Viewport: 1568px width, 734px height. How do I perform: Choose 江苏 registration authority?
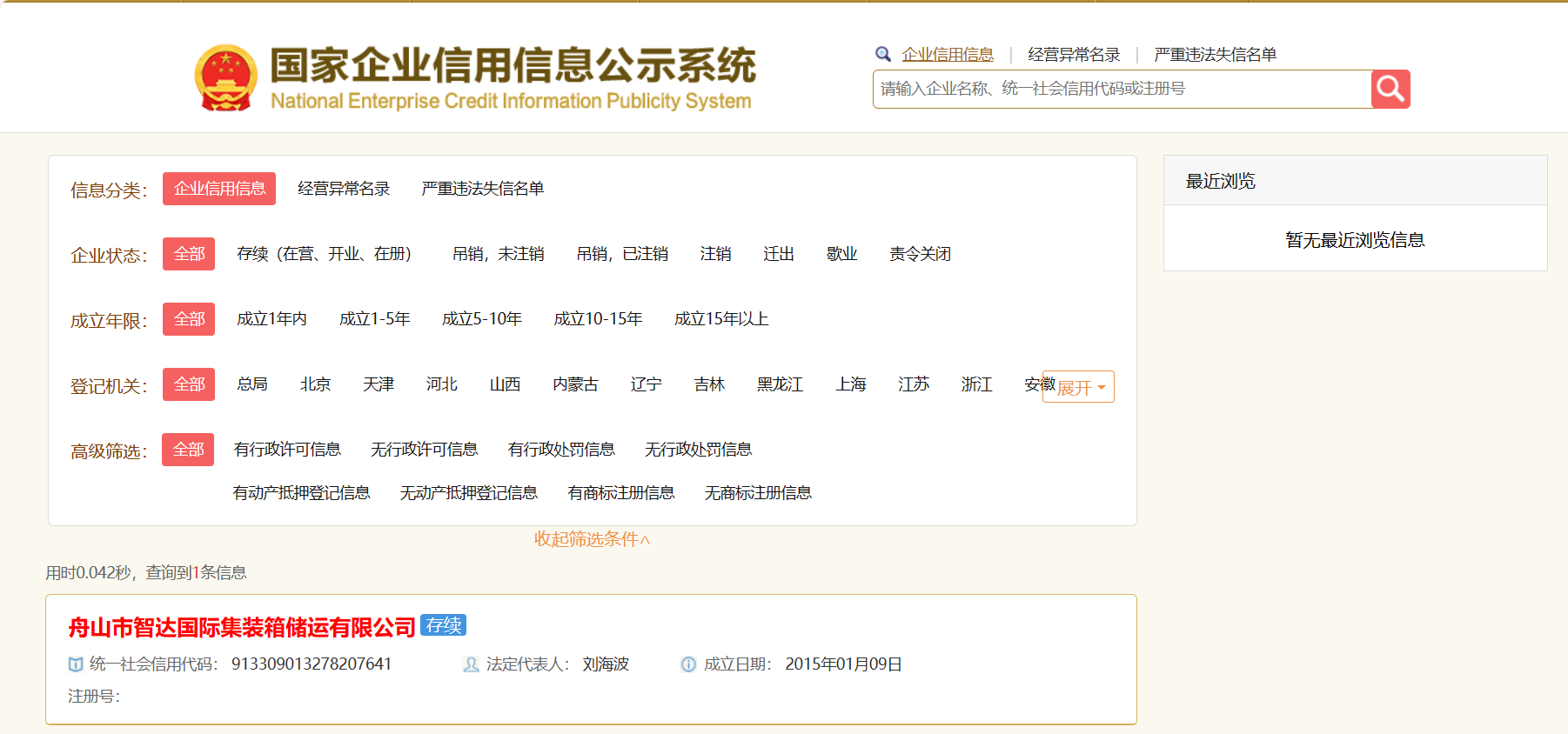[x=914, y=384]
